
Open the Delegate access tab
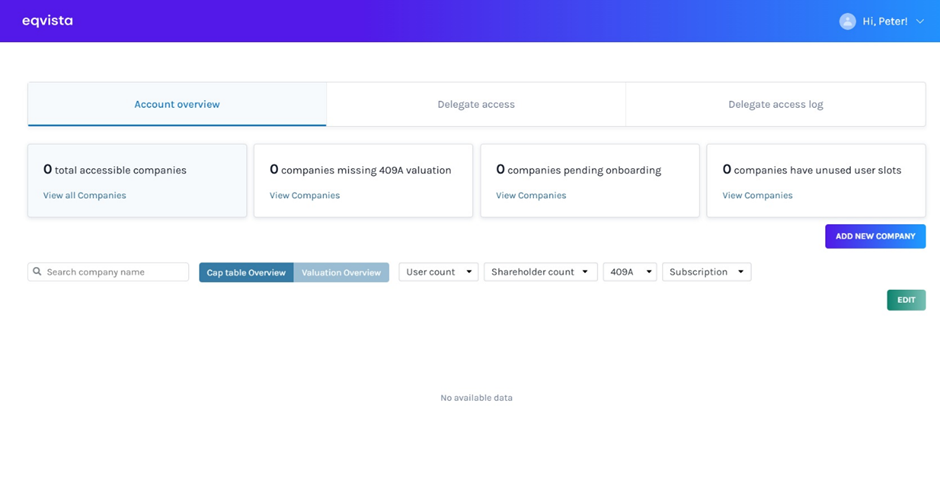pos(476,104)
